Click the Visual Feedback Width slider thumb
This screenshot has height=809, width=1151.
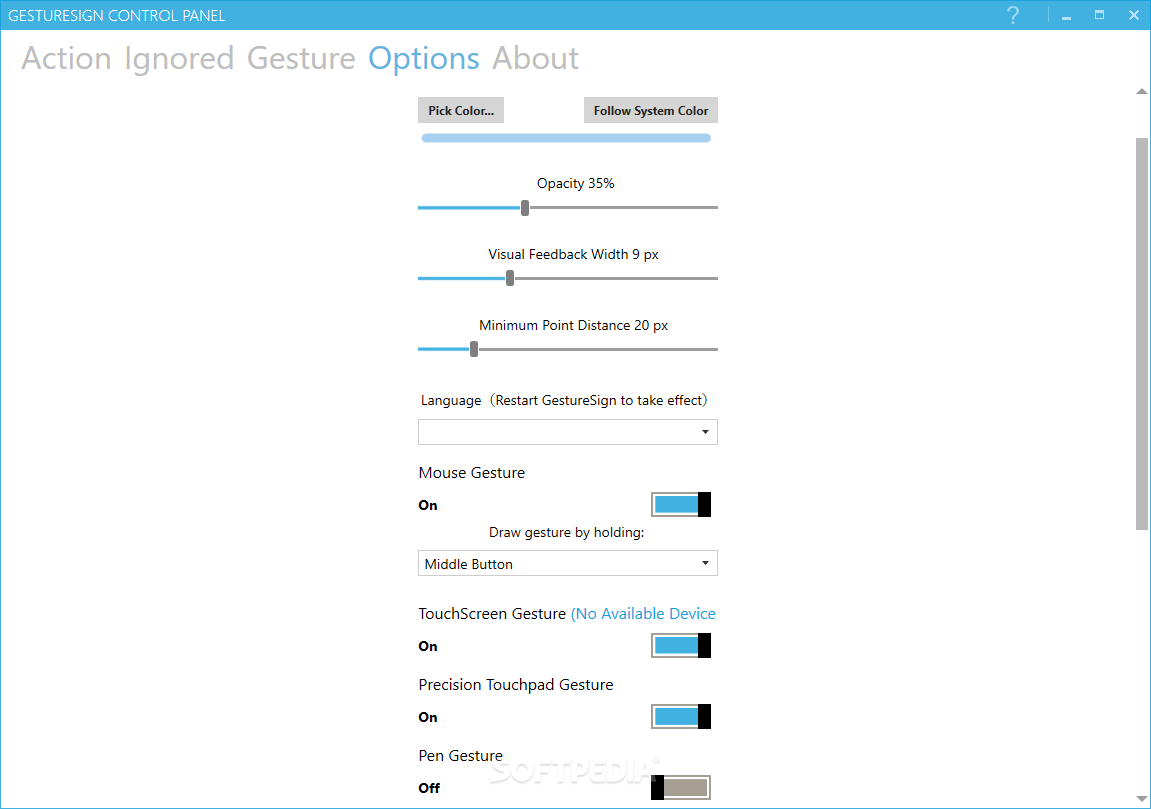[509, 278]
